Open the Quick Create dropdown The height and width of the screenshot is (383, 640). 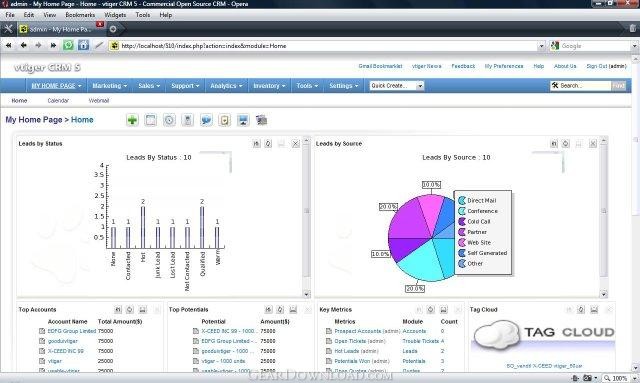(x=397, y=86)
